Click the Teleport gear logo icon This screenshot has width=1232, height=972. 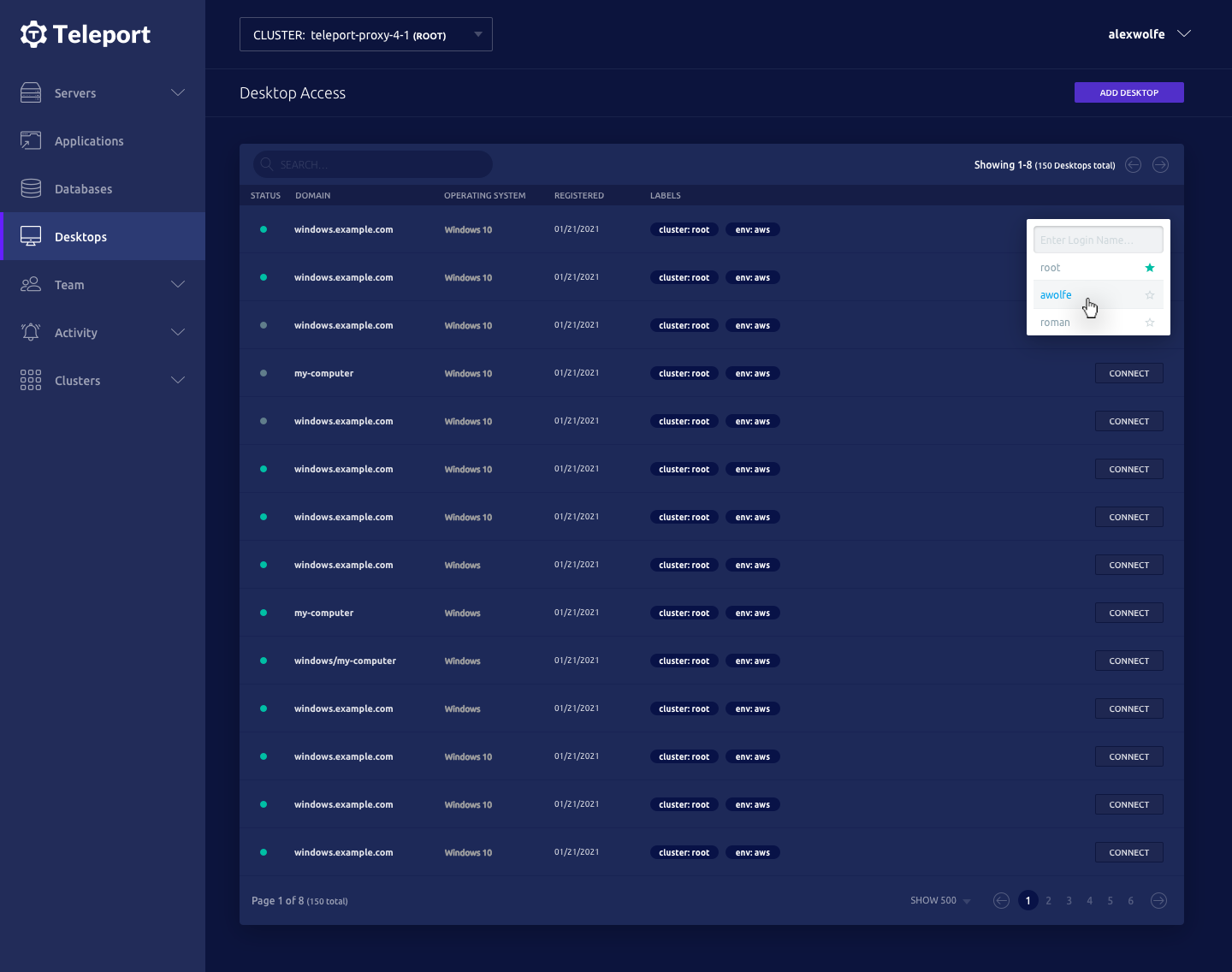(x=33, y=34)
